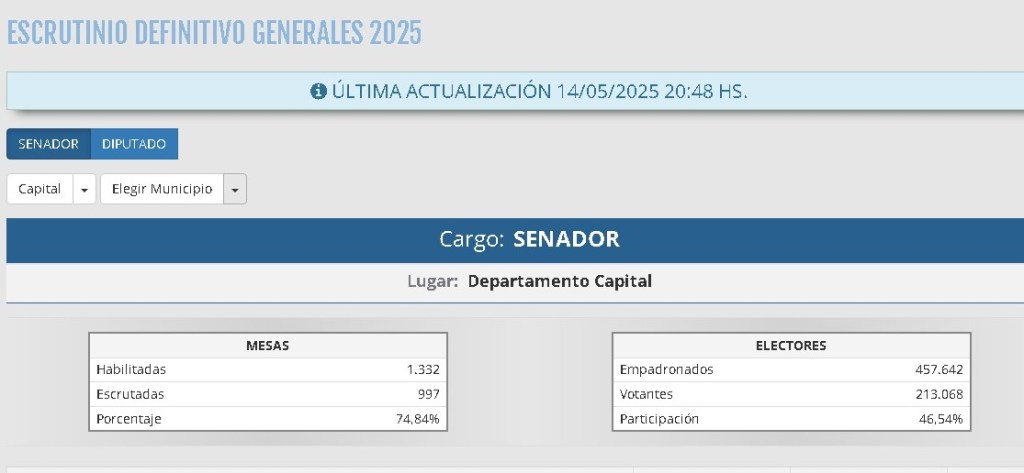Click the caret arrow next to Capital
This screenshot has height=473, width=1024.
pyautogui.click(x=84, y=189)
